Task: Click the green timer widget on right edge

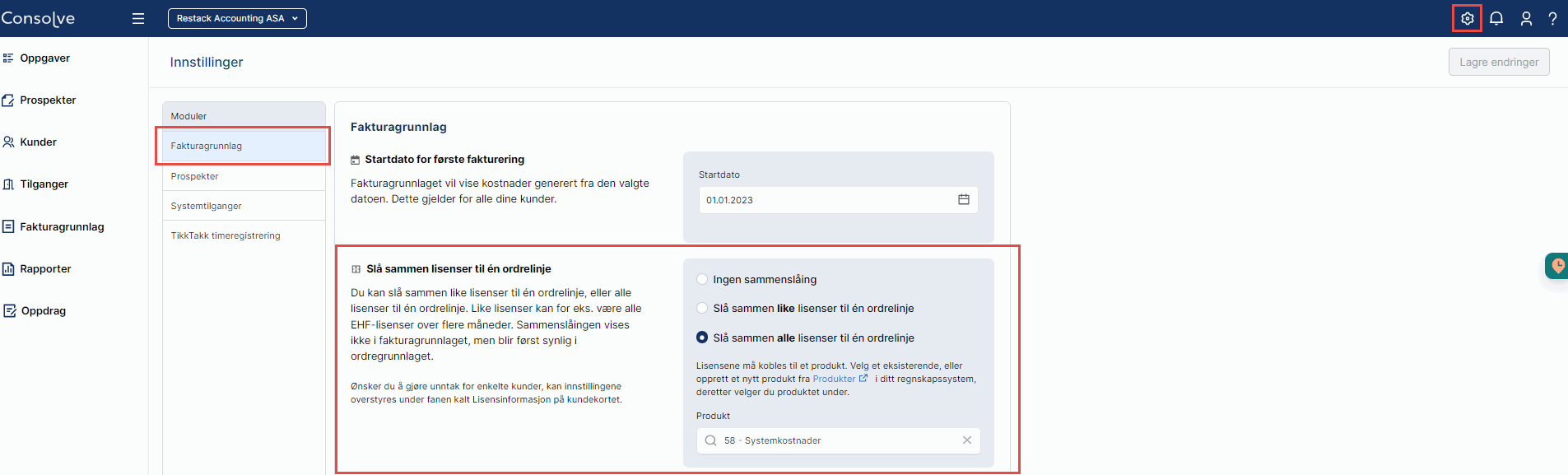Action: click(1556, 266)
